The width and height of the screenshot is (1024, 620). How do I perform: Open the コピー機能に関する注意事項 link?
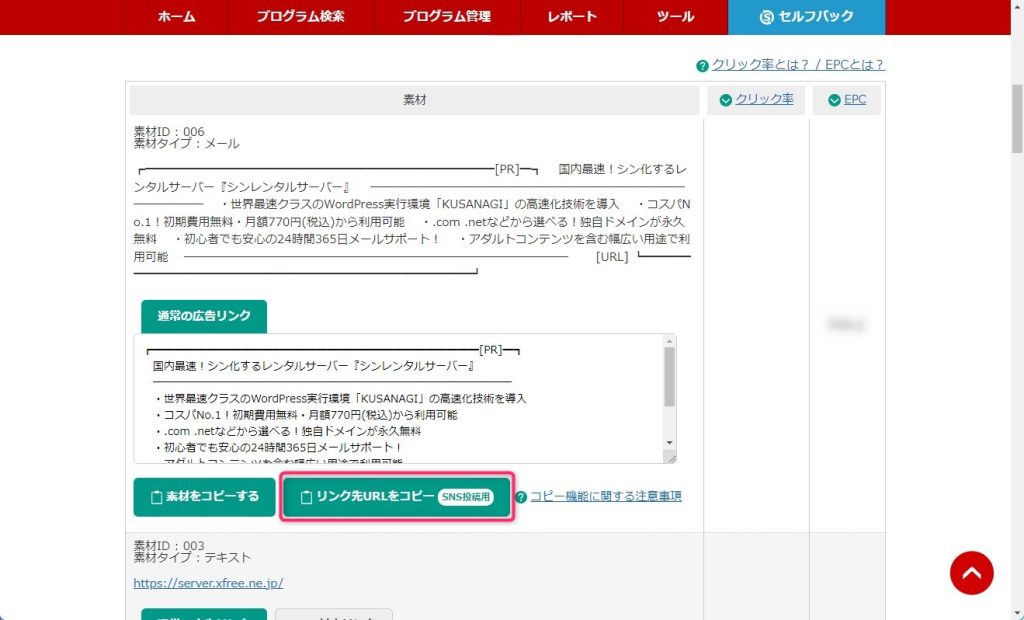pyautogui.click(x=605, y=496)
